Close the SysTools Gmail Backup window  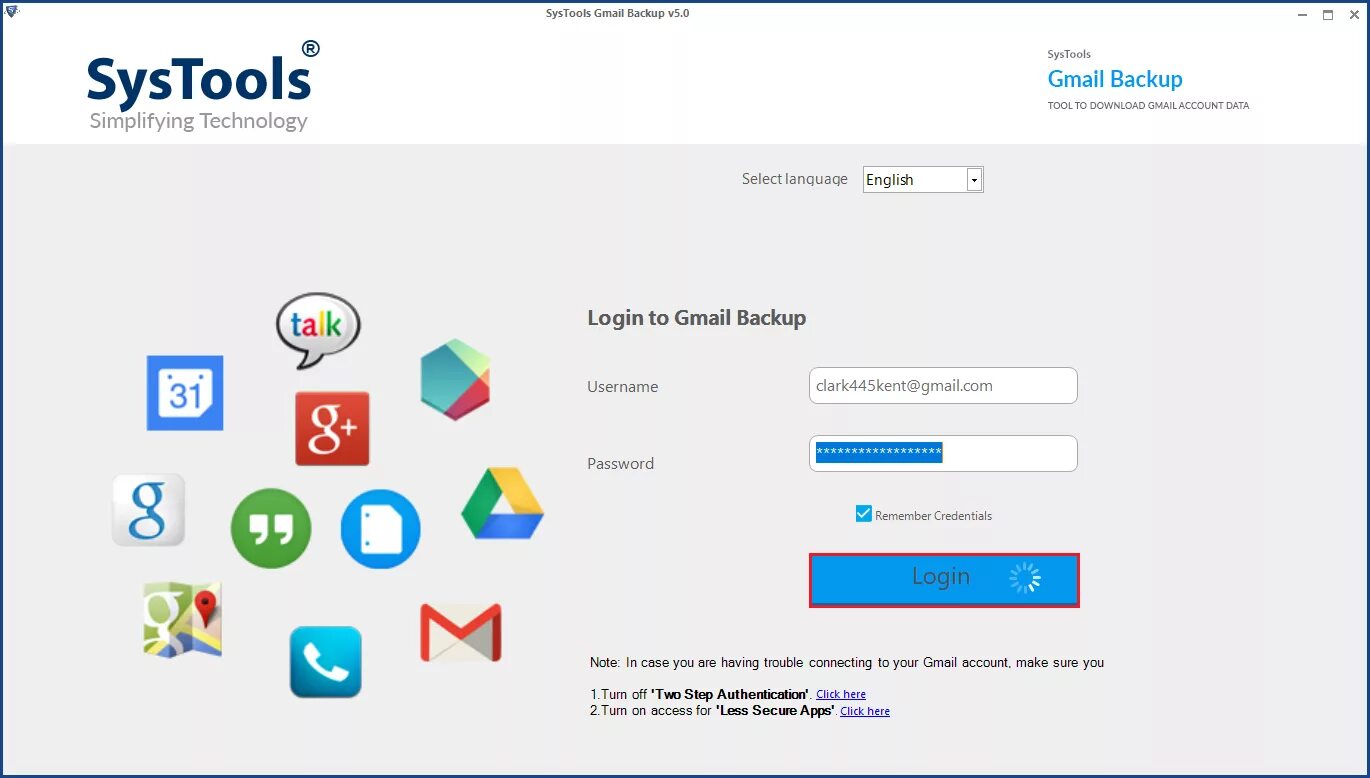pyautogui.click(x=1353, y=14)
